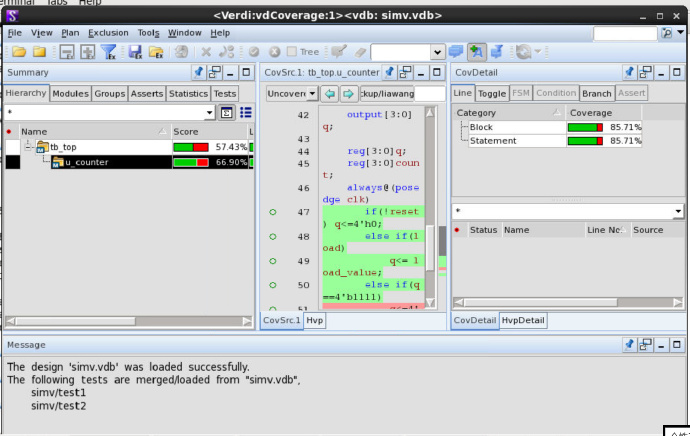
Task: Toggle the Tree checkbox in toolbar
Action: coord(291,51)
